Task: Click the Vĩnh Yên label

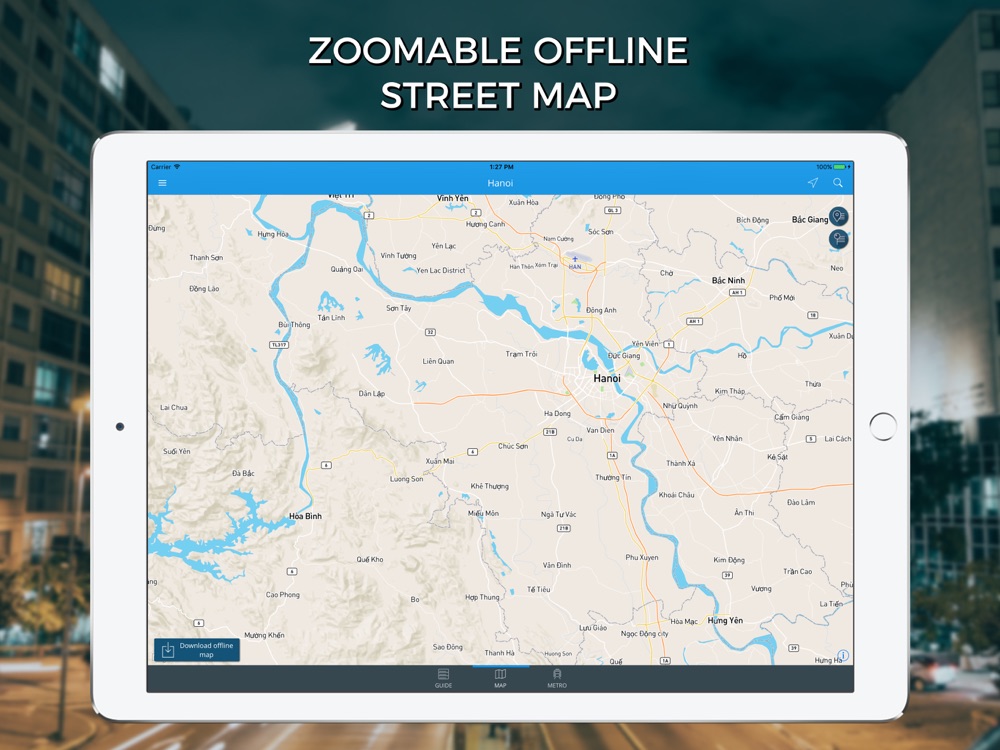Action: pyautogui.click(x=452, y=198)
